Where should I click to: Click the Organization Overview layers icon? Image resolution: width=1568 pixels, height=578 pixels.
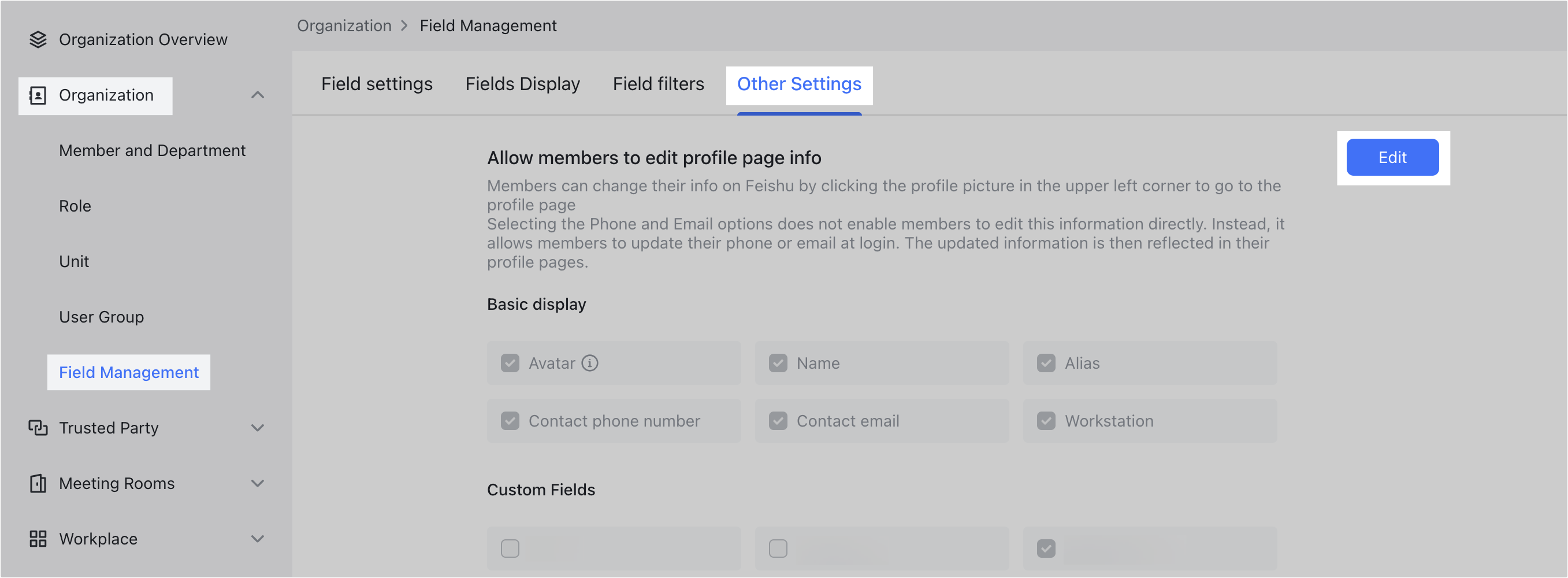point(38,39)
